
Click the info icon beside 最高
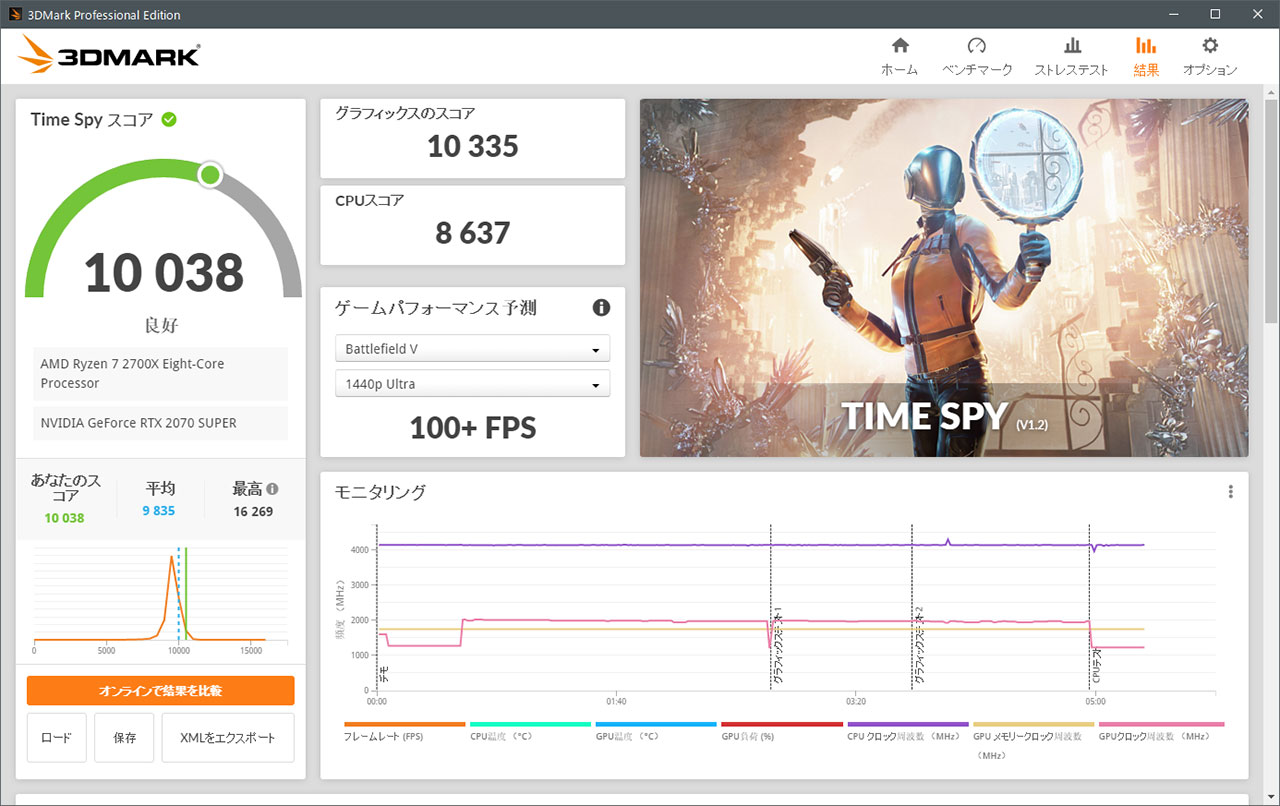[x=272, y=489]
